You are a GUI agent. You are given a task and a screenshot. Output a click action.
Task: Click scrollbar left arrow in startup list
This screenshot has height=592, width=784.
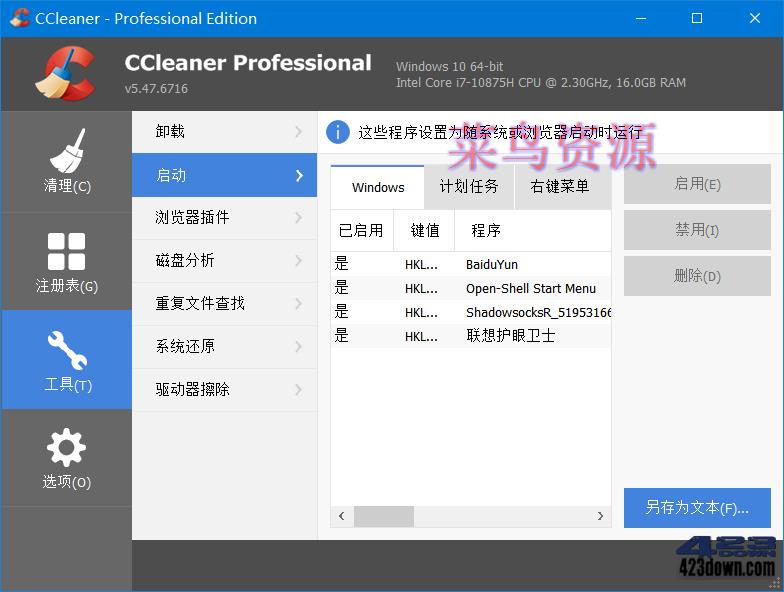tap(341, 516)
